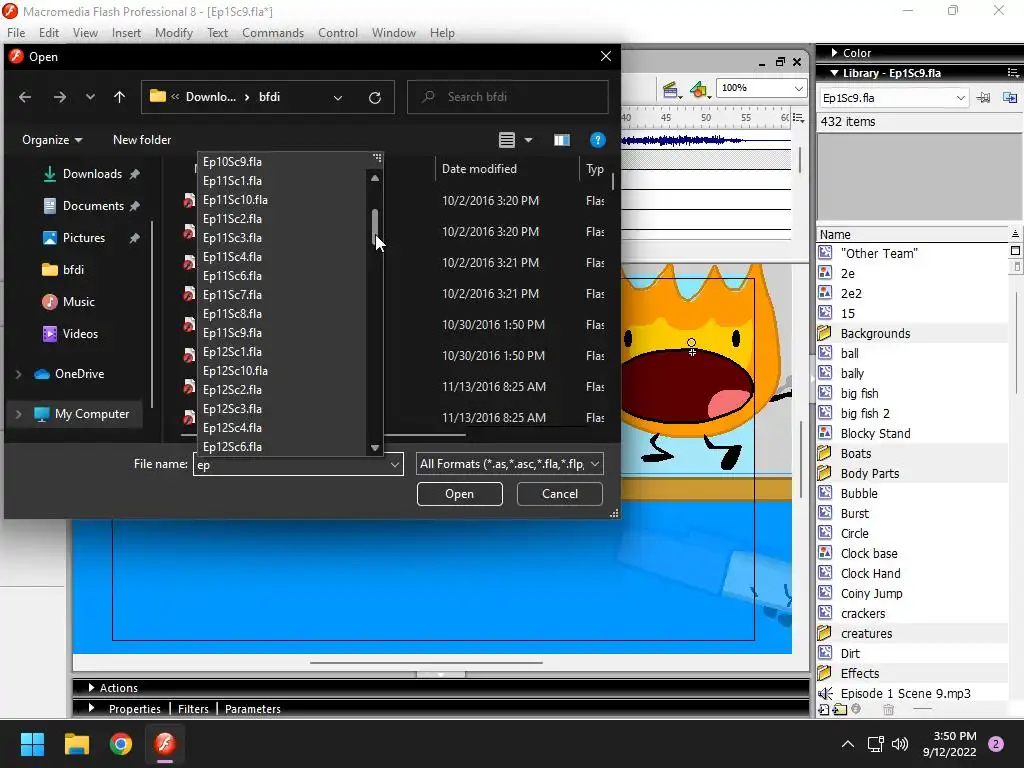Image resolution: width=1024 pixels, height=768 pixels.
Task: Open Google Chrome from taskbar
Action: pos(121,744)
